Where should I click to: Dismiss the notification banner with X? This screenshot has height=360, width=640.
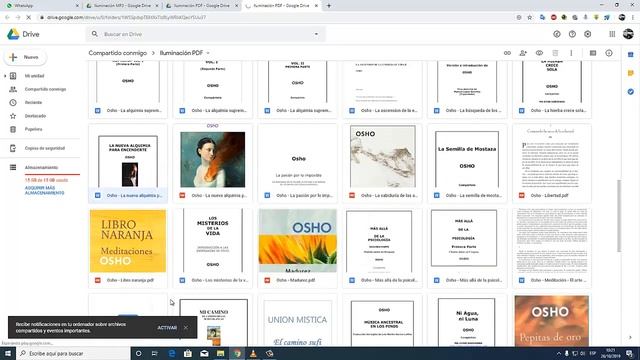point(186,328)
